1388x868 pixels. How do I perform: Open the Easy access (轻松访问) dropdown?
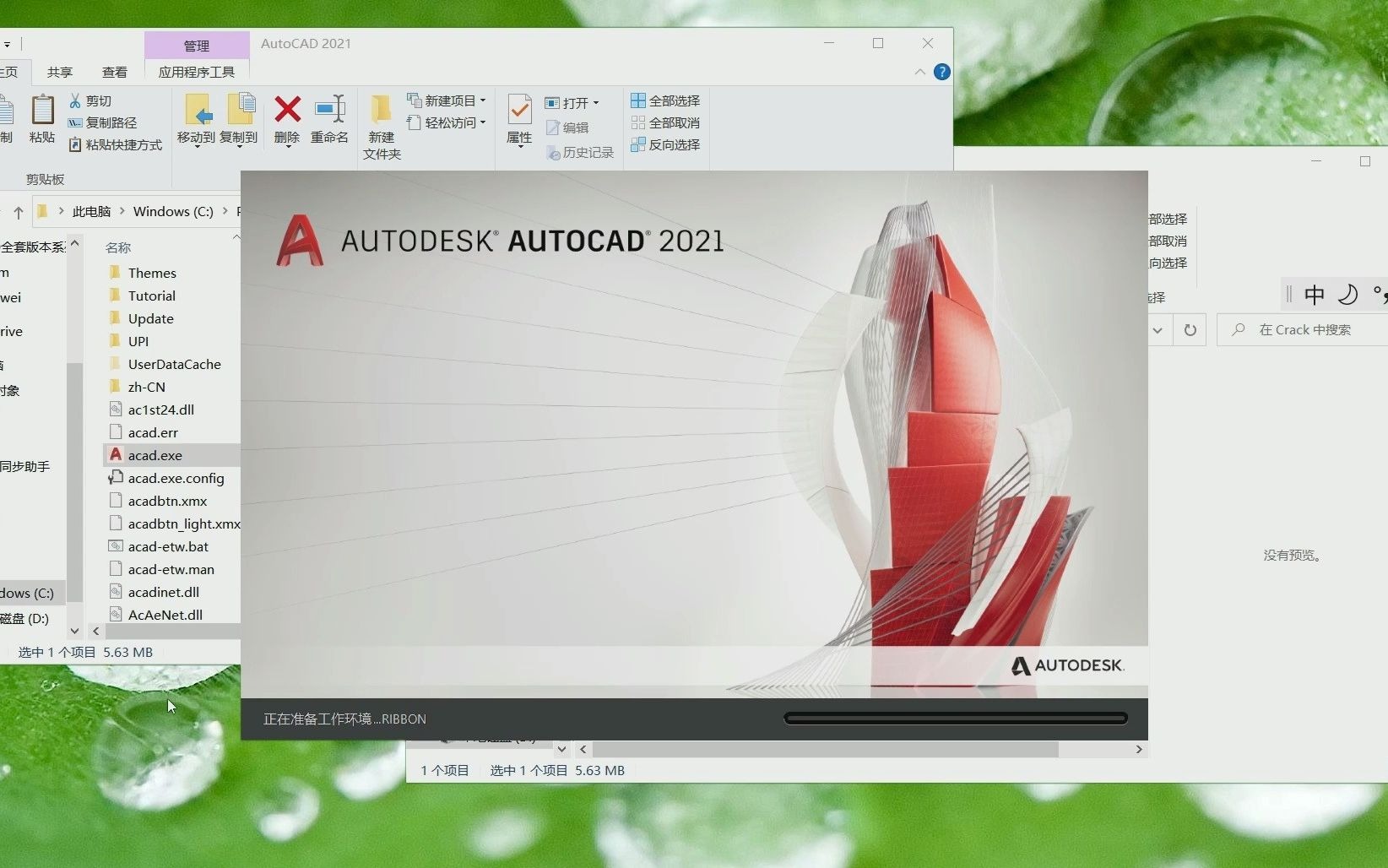pyautogui.click(x=447, y=122)
